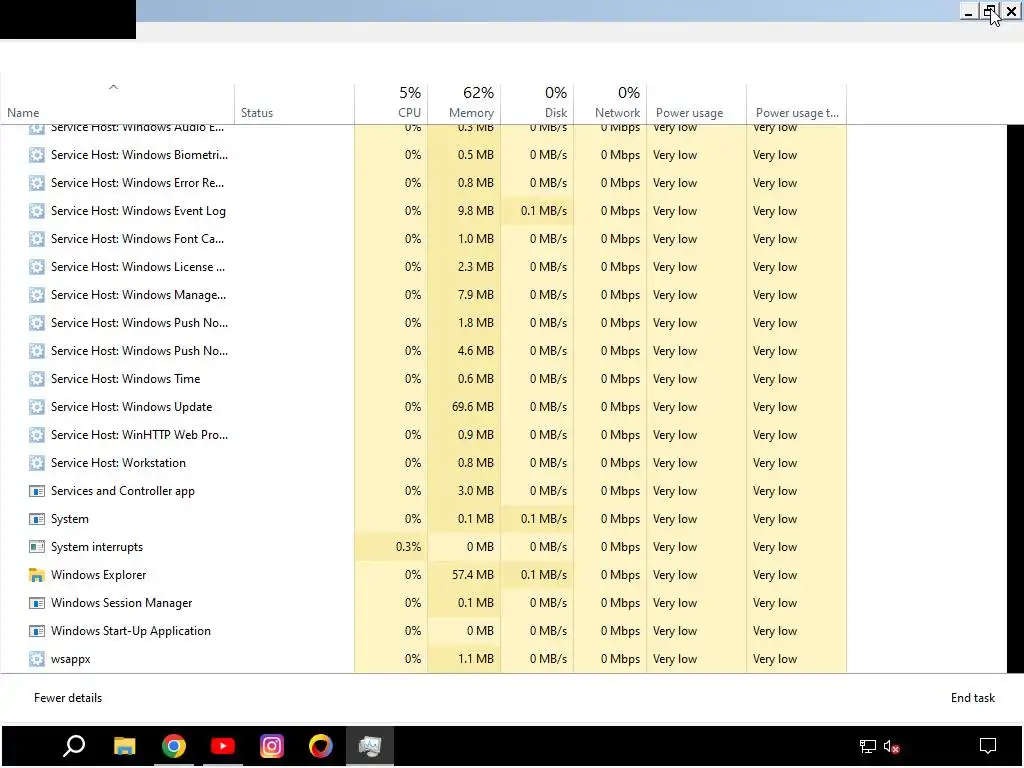Open the notification center icon
The image size is (1024, 768).
(987, 746)
